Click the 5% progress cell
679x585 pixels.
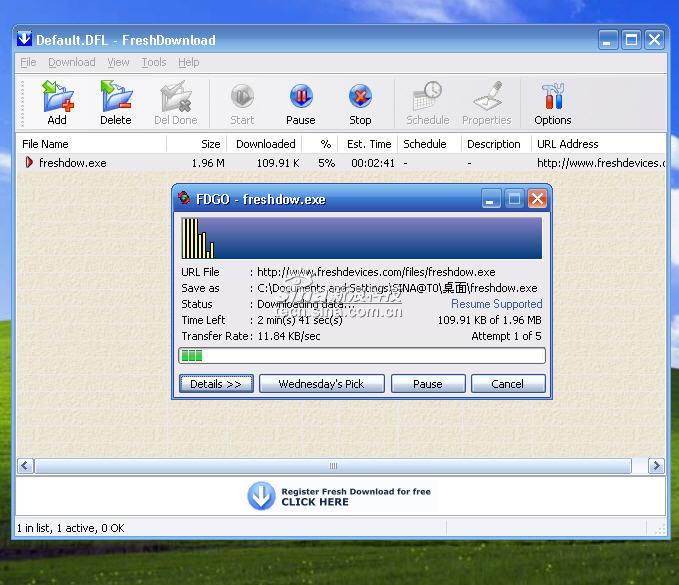click(327, 163)
